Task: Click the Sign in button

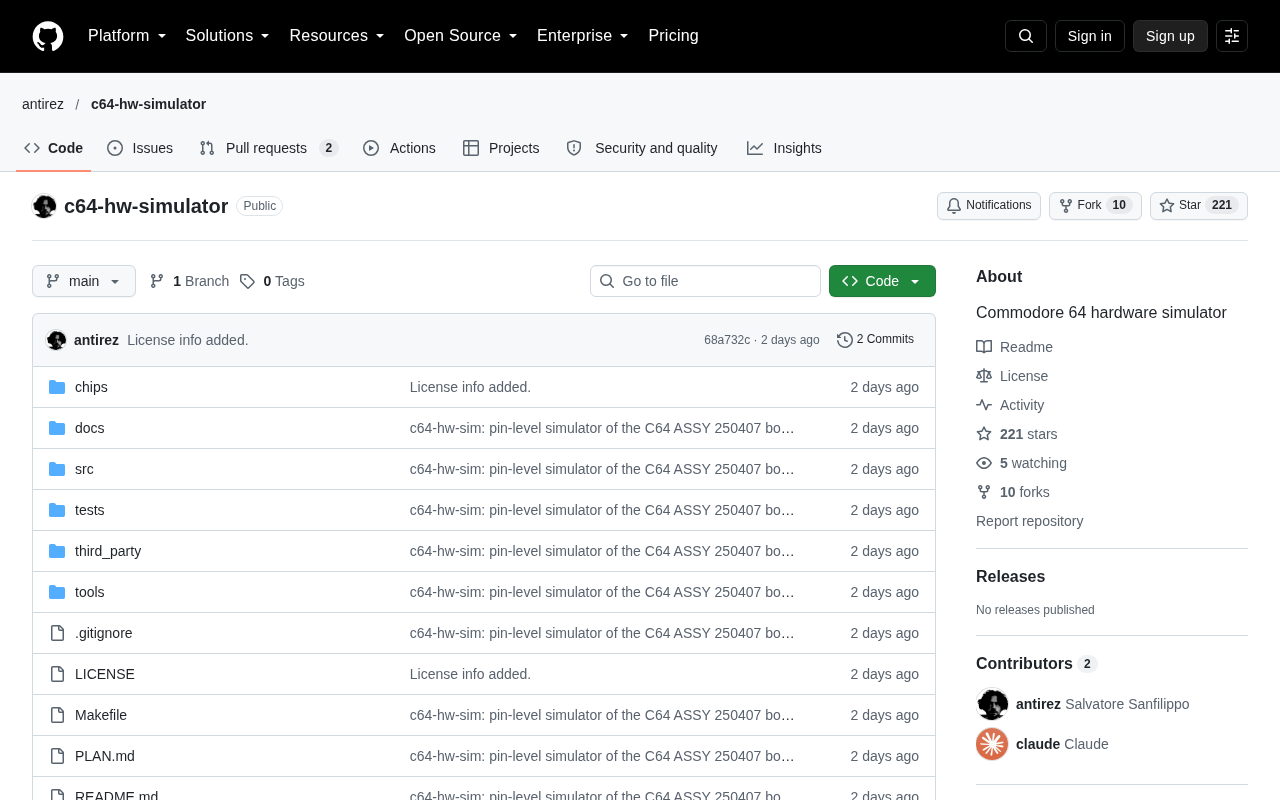Action: [x=1090, y=36]
